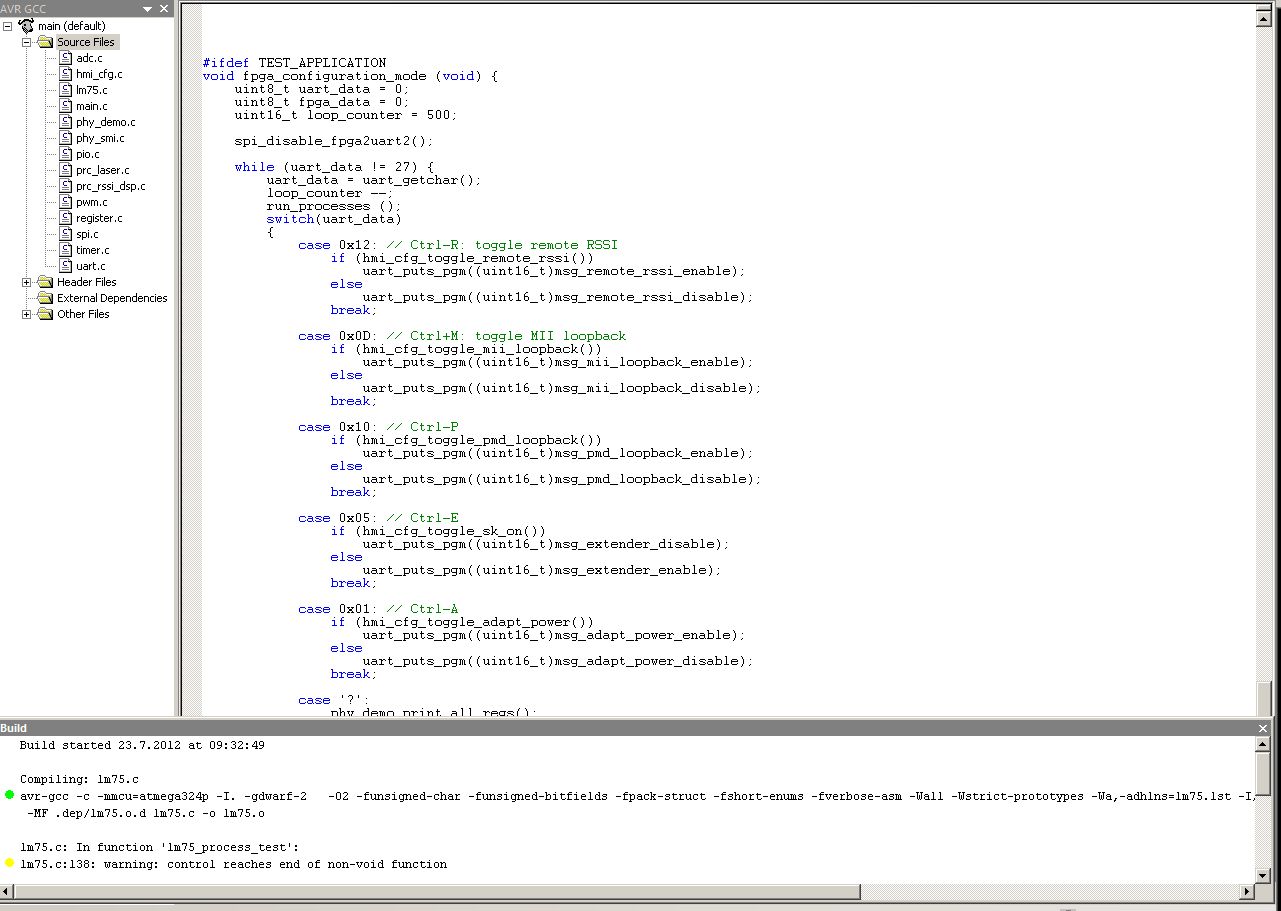Image resolution: width=1281 pixels, height=911 pixels.
Task: Select the phy_smi.c file icon
Action: (x=66, y=138)
